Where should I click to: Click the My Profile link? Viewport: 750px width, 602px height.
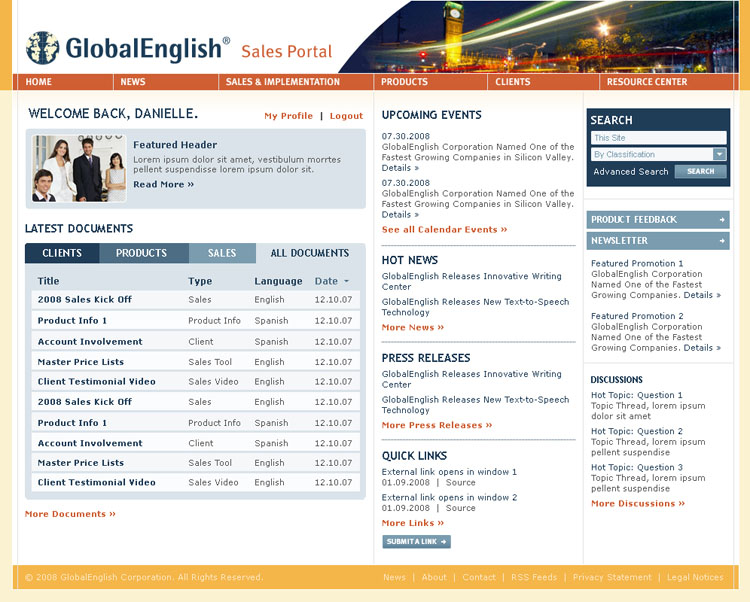288,116
